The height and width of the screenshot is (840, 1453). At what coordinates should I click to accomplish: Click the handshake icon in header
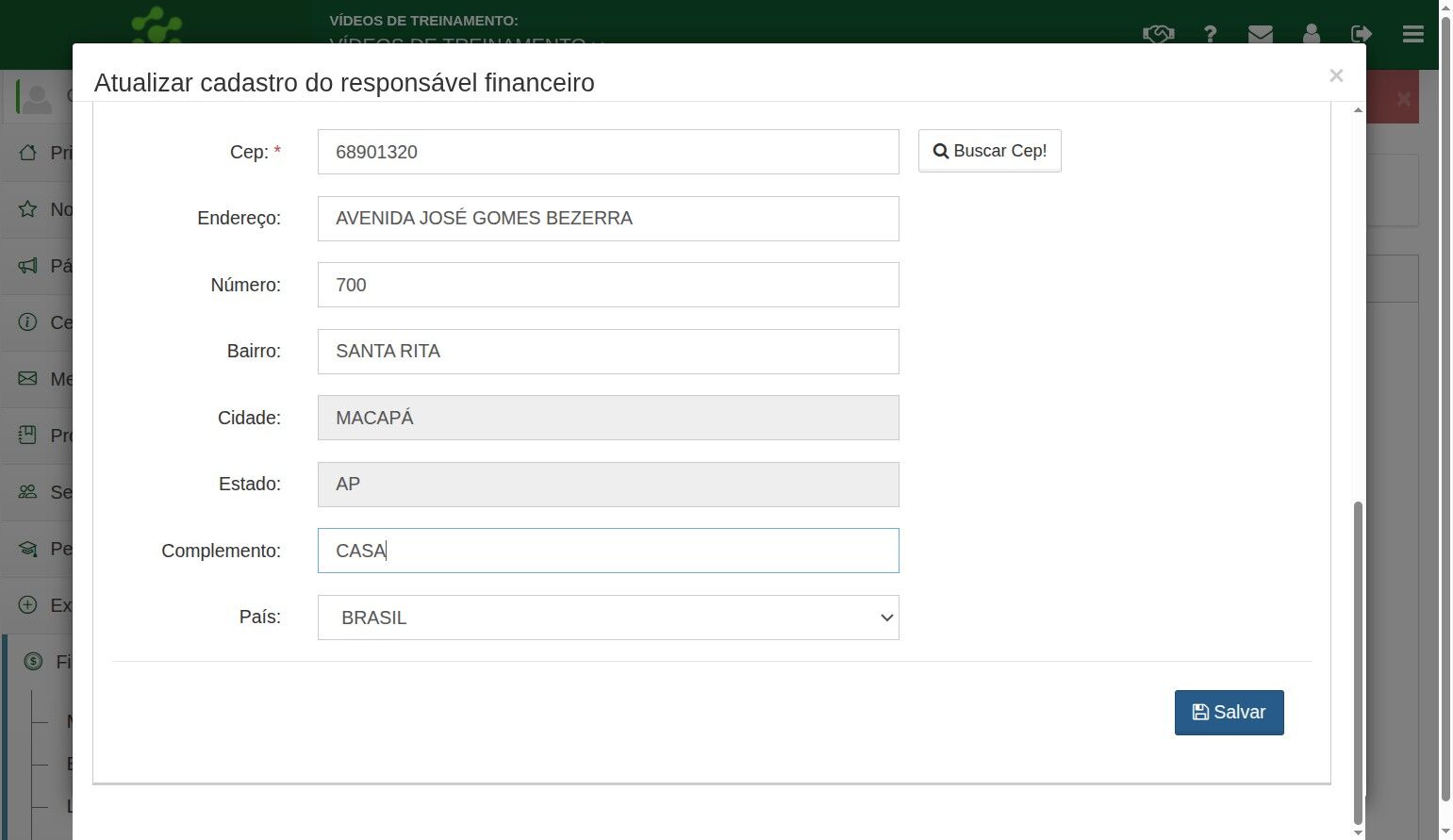pos(1158,34)
